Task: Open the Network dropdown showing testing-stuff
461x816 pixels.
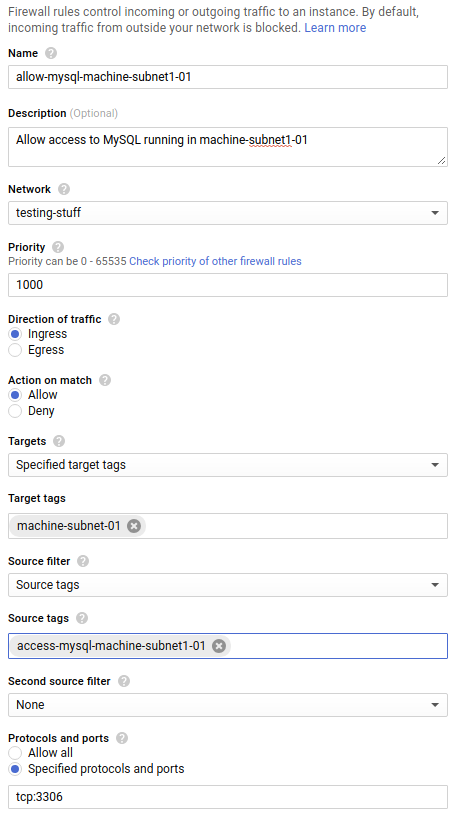Action: pos(228,213)
